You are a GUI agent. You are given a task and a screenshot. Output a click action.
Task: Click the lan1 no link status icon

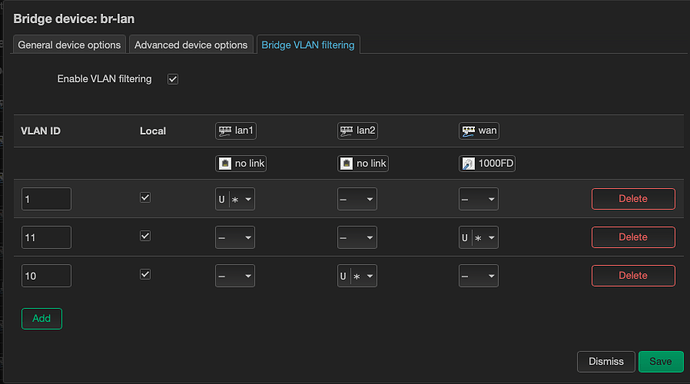225,164
